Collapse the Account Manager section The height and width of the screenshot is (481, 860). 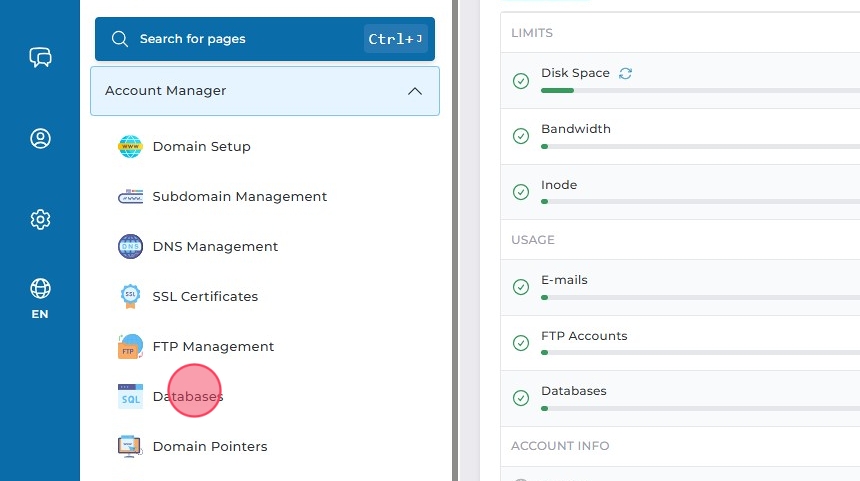[x=415, y=91]
